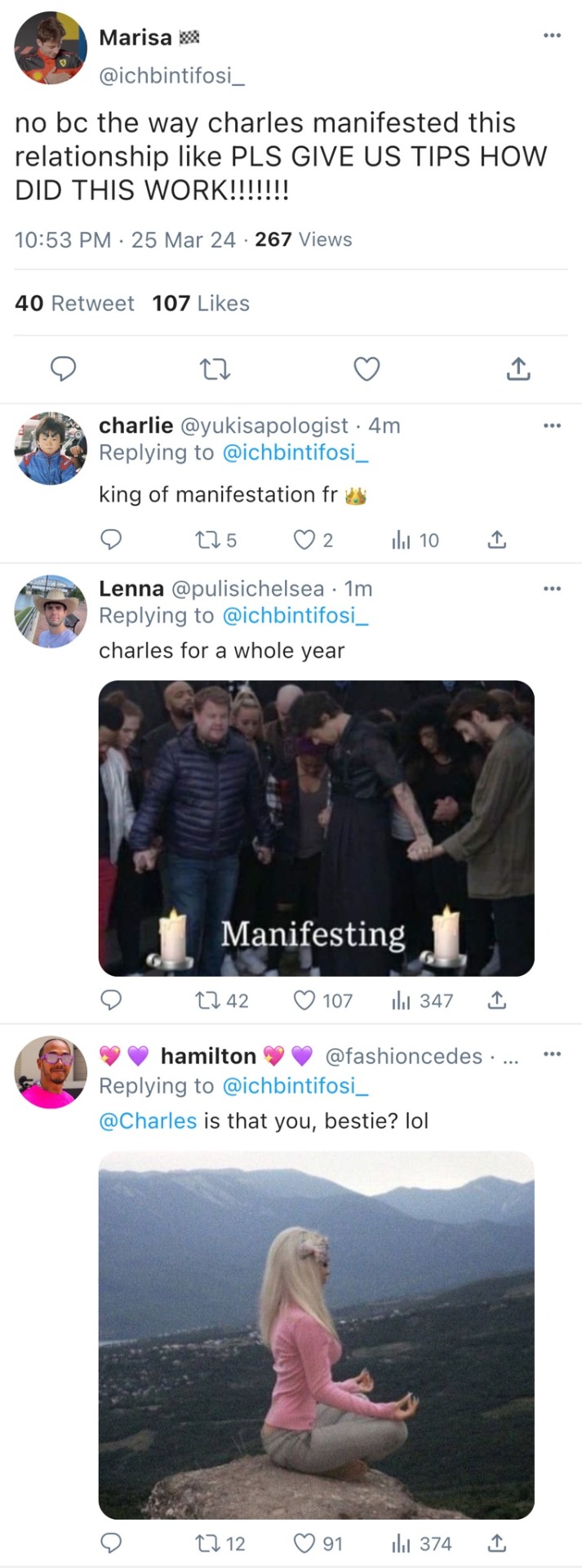582x1568 pixels.
Task: Open @ichbintifosi_ link in charlie's reply
Action: (295, 452)
